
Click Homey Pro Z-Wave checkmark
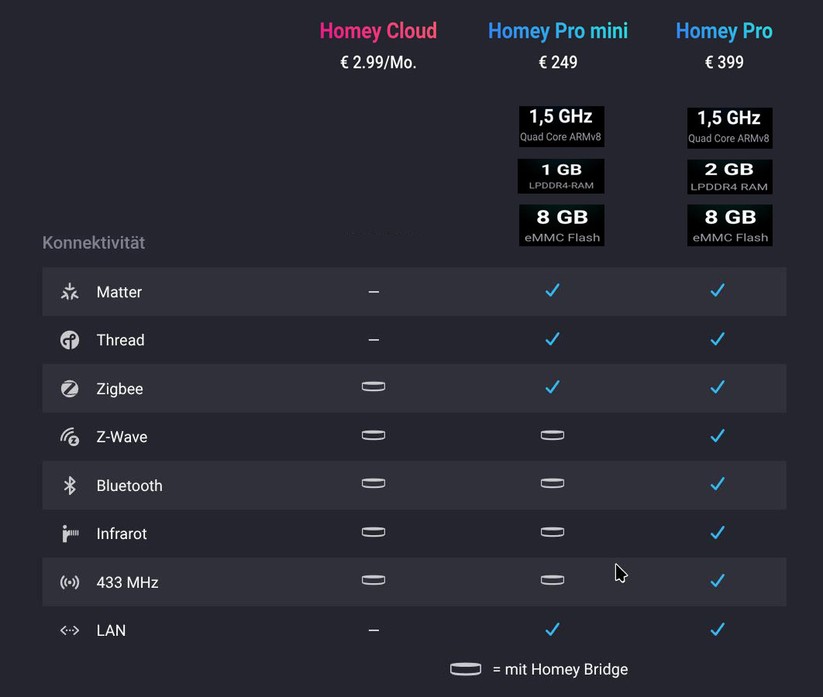coord(717,436)
